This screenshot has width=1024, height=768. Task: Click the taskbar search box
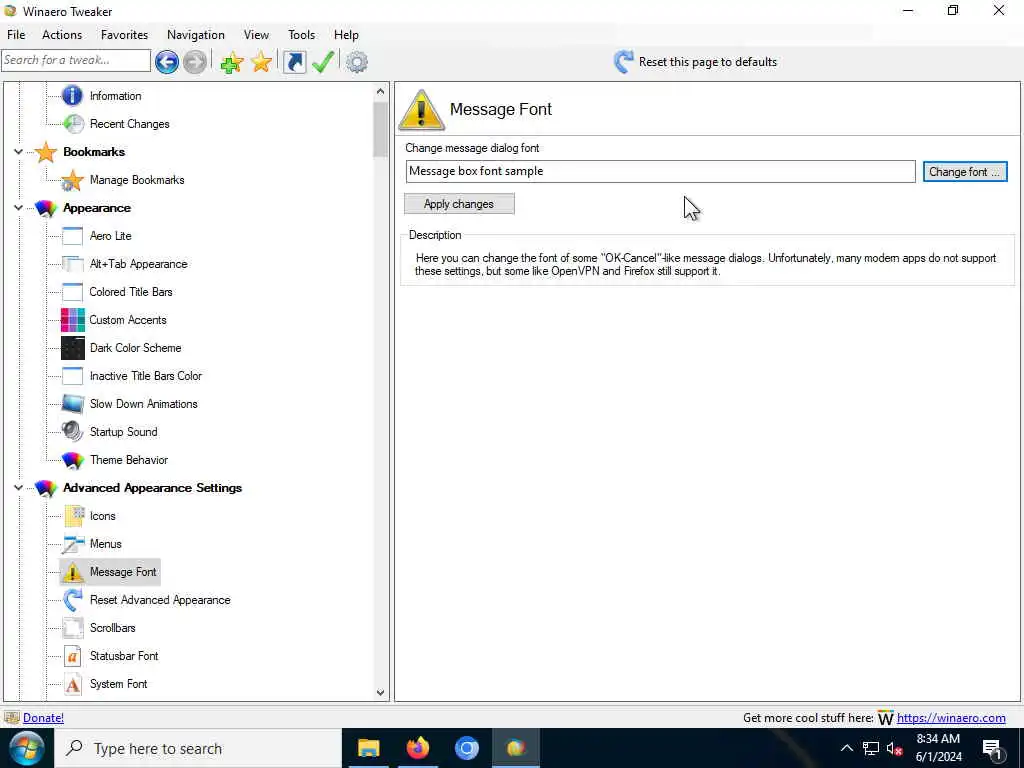coord(198,748)
